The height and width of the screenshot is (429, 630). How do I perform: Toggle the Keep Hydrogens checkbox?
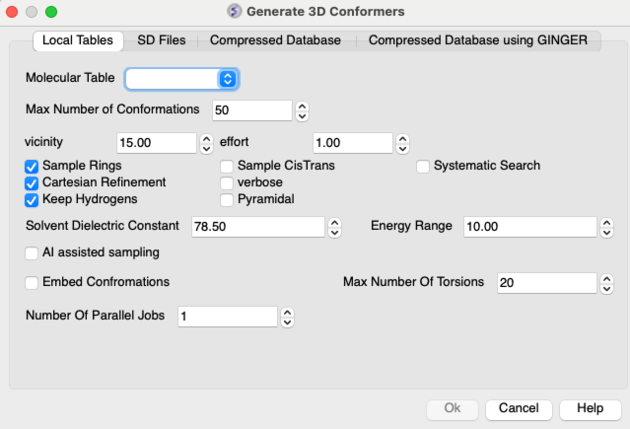[x=32, y=199]
